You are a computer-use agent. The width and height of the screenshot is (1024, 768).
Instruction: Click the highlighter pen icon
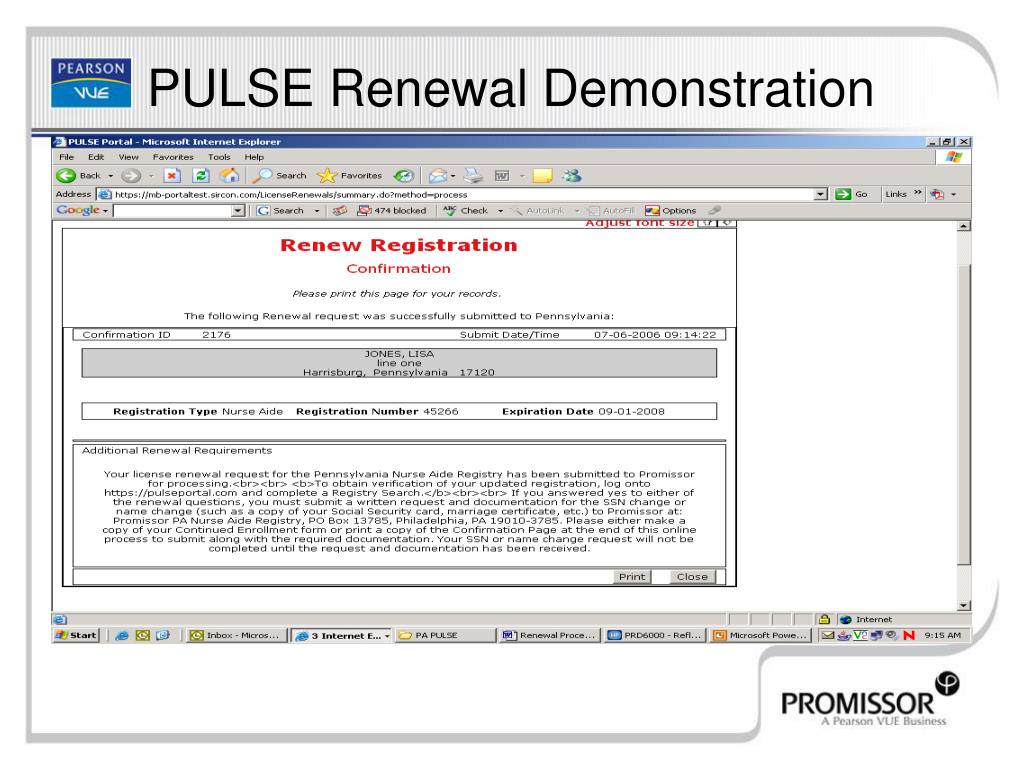714,210
